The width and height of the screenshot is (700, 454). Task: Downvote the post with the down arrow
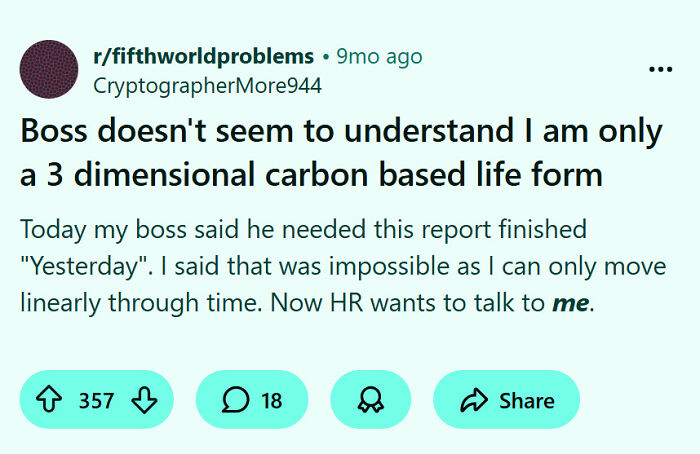point(144,401)
